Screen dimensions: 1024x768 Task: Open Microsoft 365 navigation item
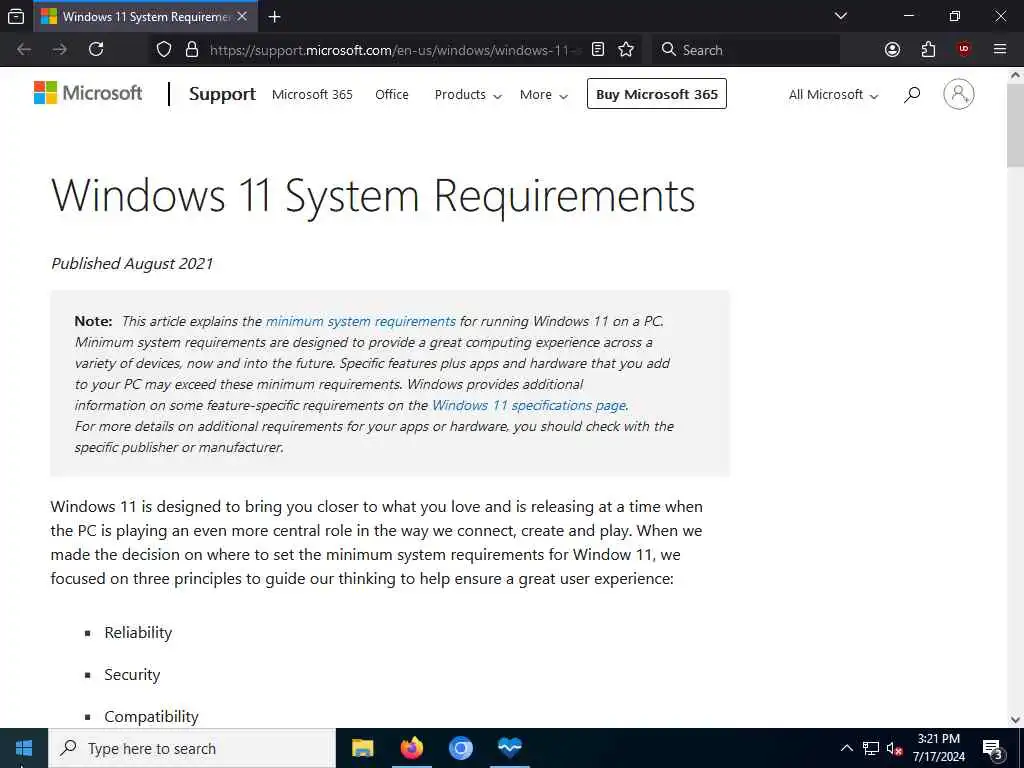(x=312, y=95)
